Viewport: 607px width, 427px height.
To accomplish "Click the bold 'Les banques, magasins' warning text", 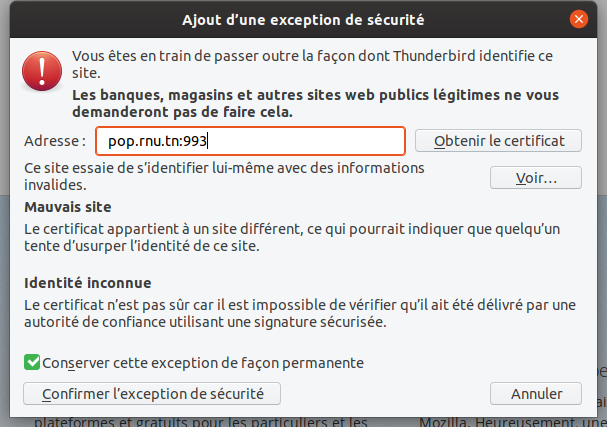I will (316, 103).
